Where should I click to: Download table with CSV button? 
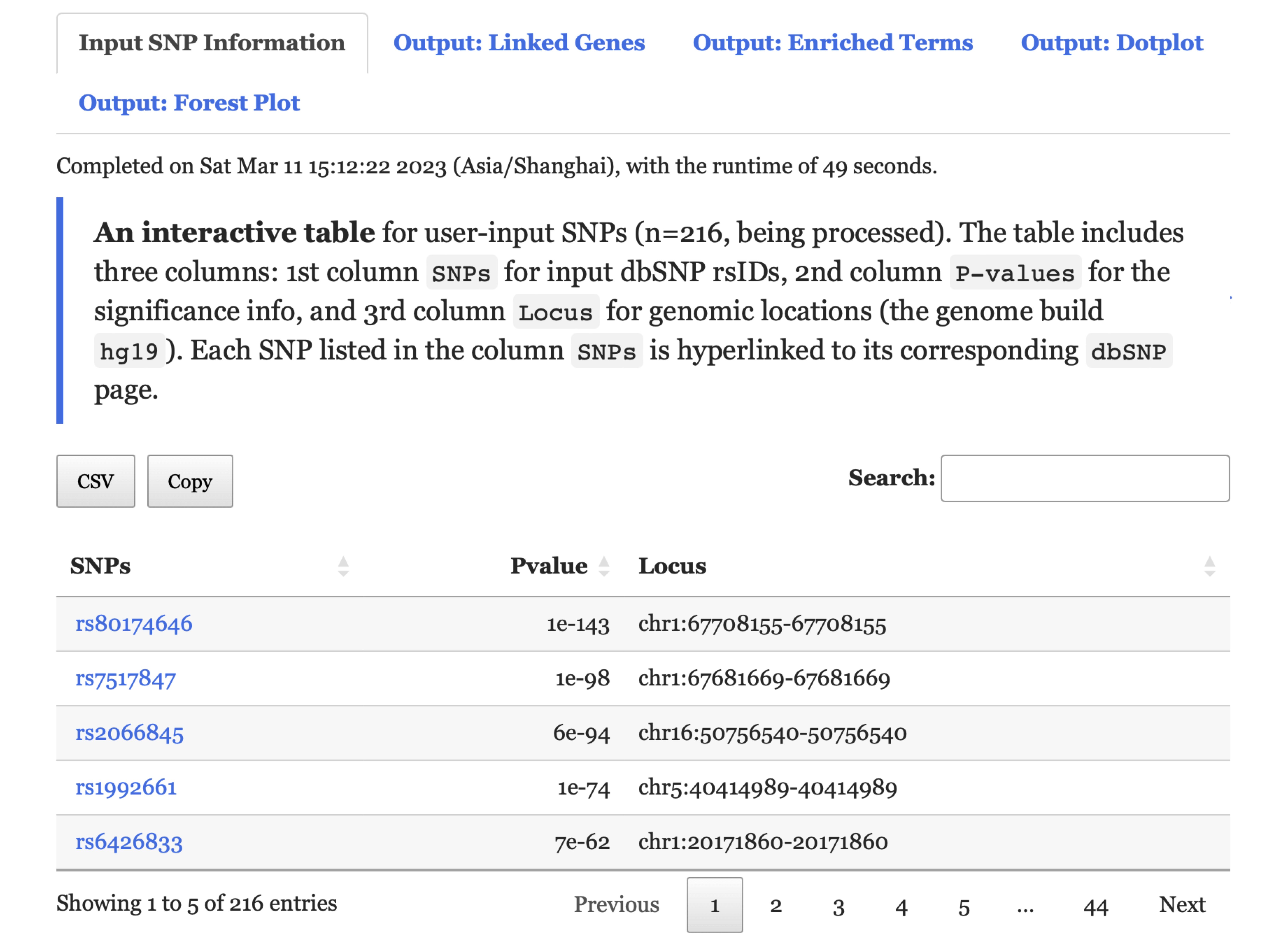pos(96,481)
